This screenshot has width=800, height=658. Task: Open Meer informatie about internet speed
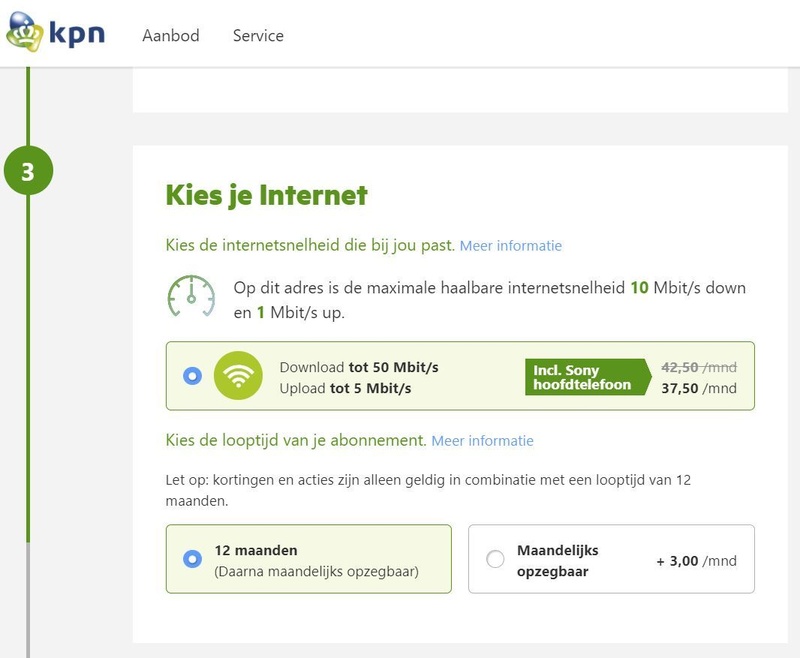click(510, 246)
